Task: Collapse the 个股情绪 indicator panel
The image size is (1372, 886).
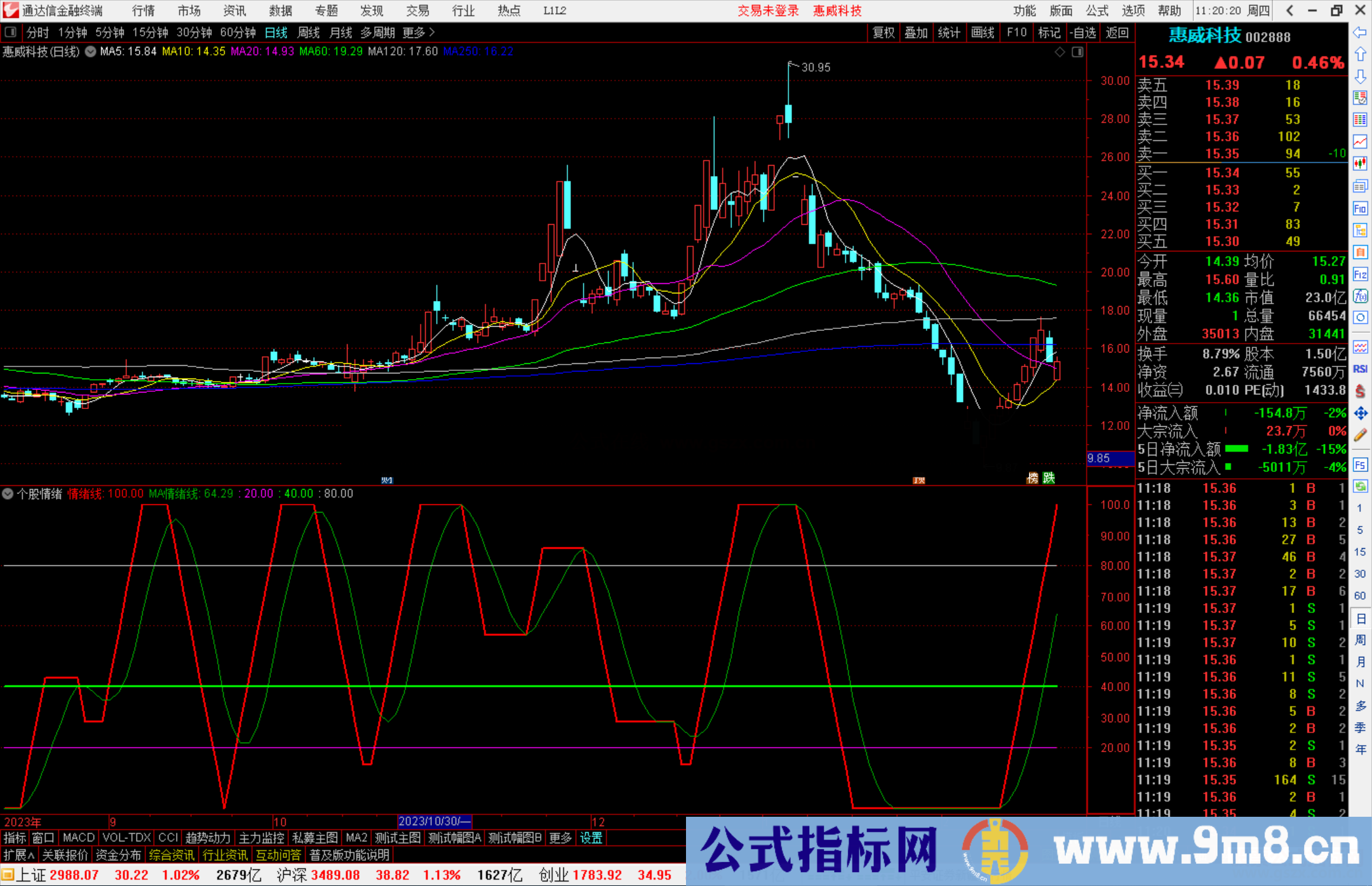Action: click(8, 493)
